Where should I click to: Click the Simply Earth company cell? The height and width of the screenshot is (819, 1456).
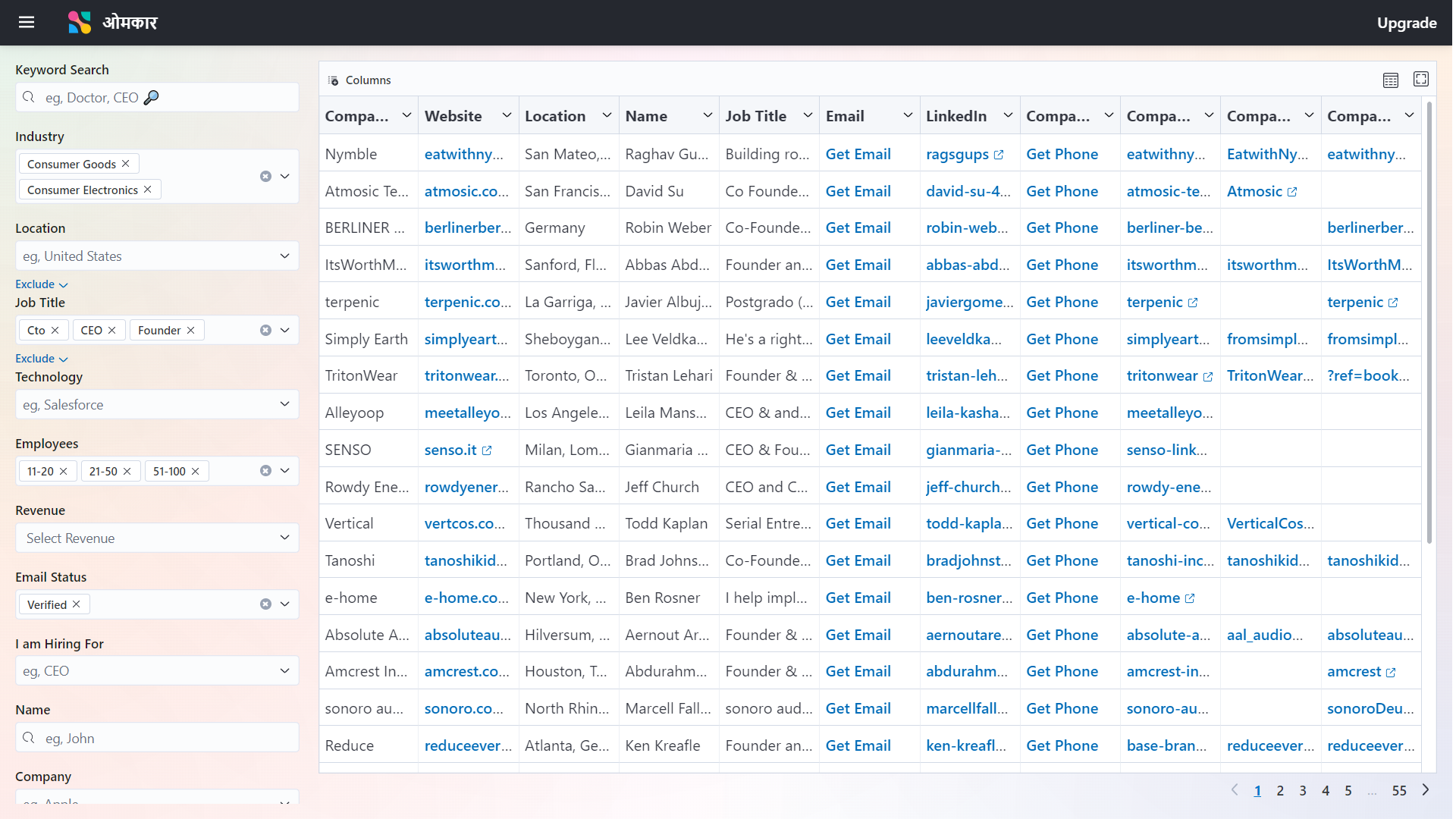[x=368, y=339]
